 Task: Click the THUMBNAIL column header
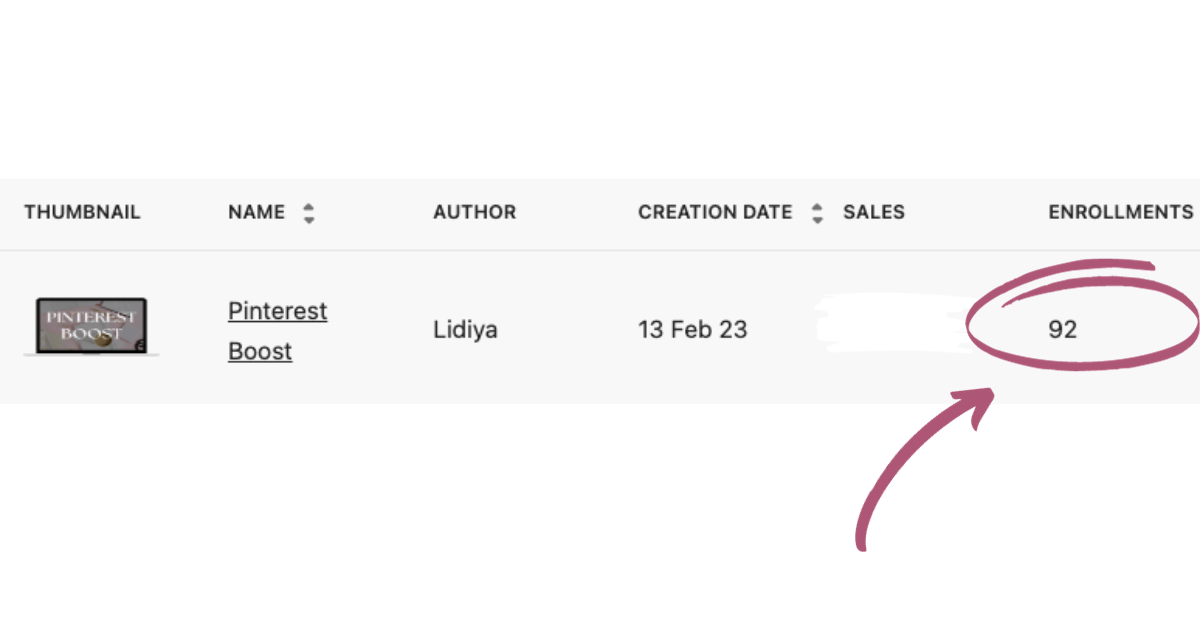coord(82,213)
